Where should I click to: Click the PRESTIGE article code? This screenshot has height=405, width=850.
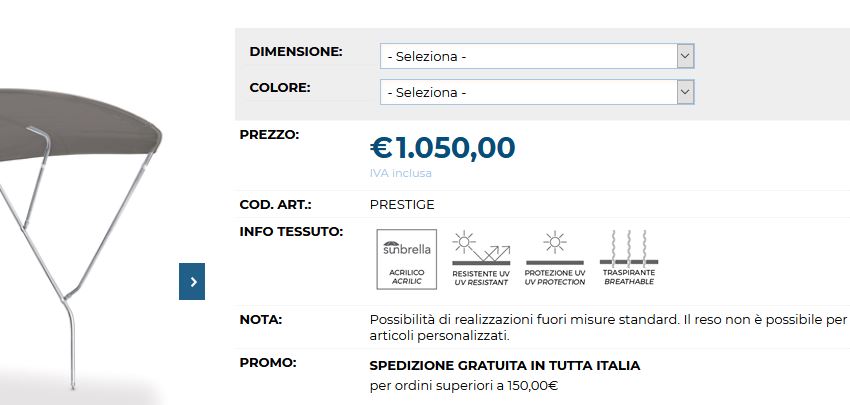402,205
